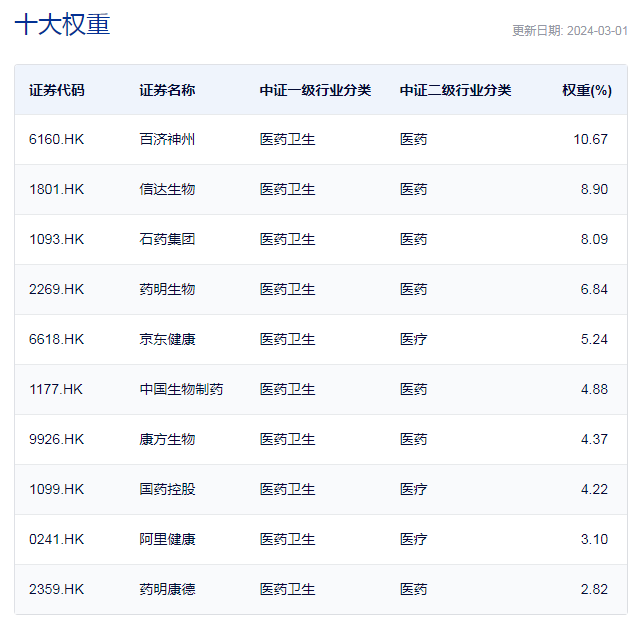Select the name 京东健康
The height and width of the screenshot is (629, 635).
point(167,339)
